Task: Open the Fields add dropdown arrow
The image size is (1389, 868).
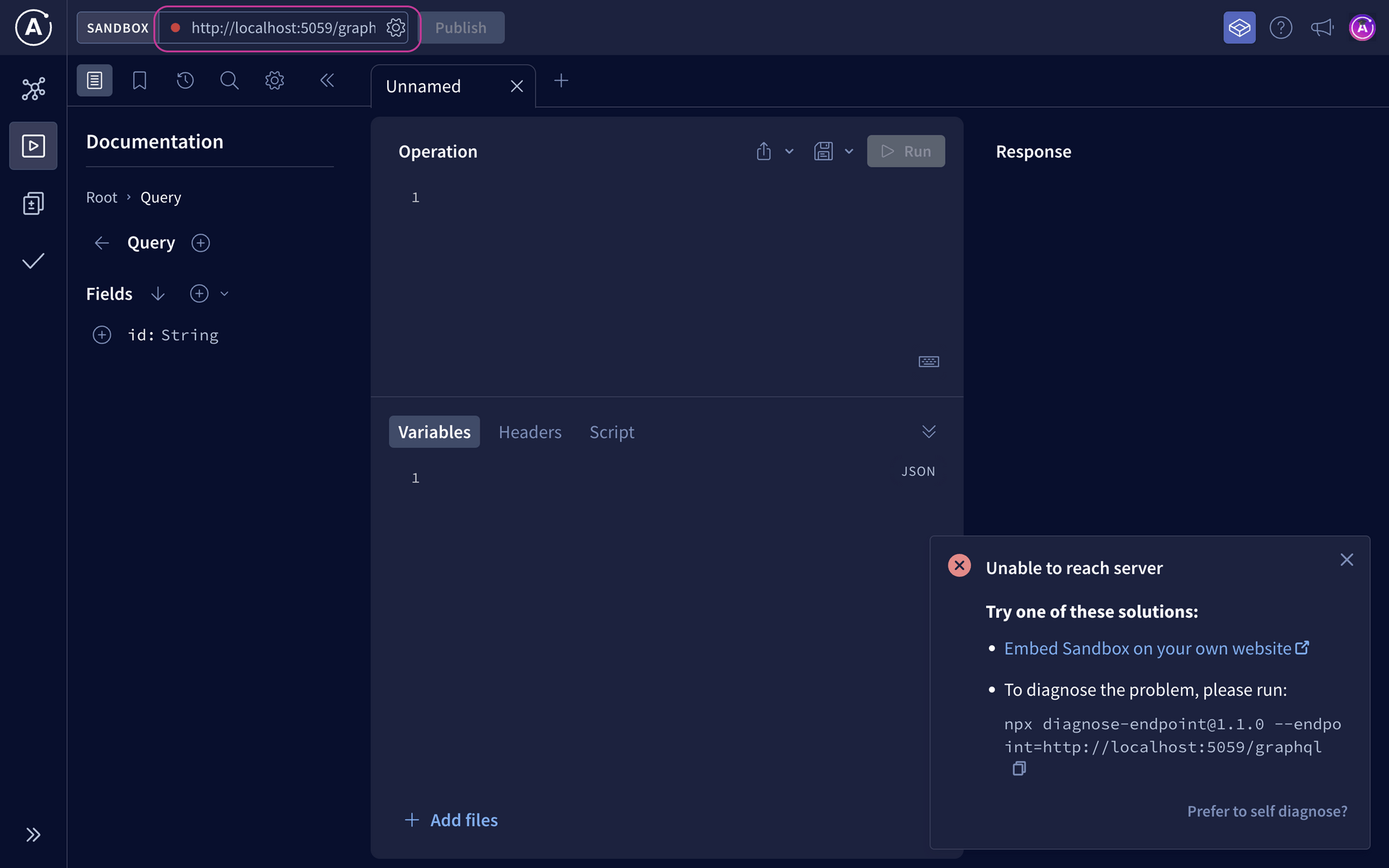Action: click(224, 294)
